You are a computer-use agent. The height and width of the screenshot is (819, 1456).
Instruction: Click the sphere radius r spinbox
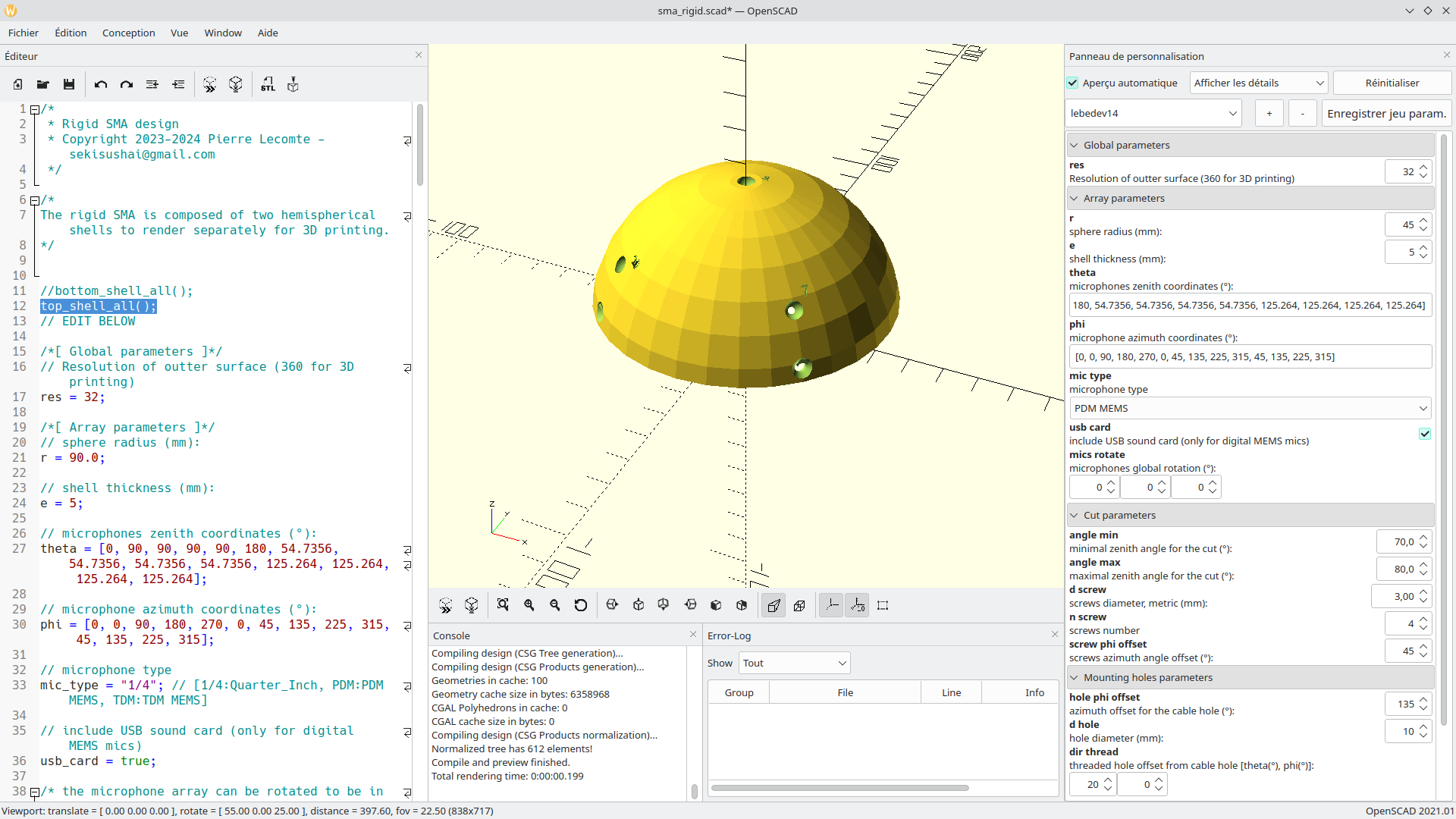pos(1407,224)
